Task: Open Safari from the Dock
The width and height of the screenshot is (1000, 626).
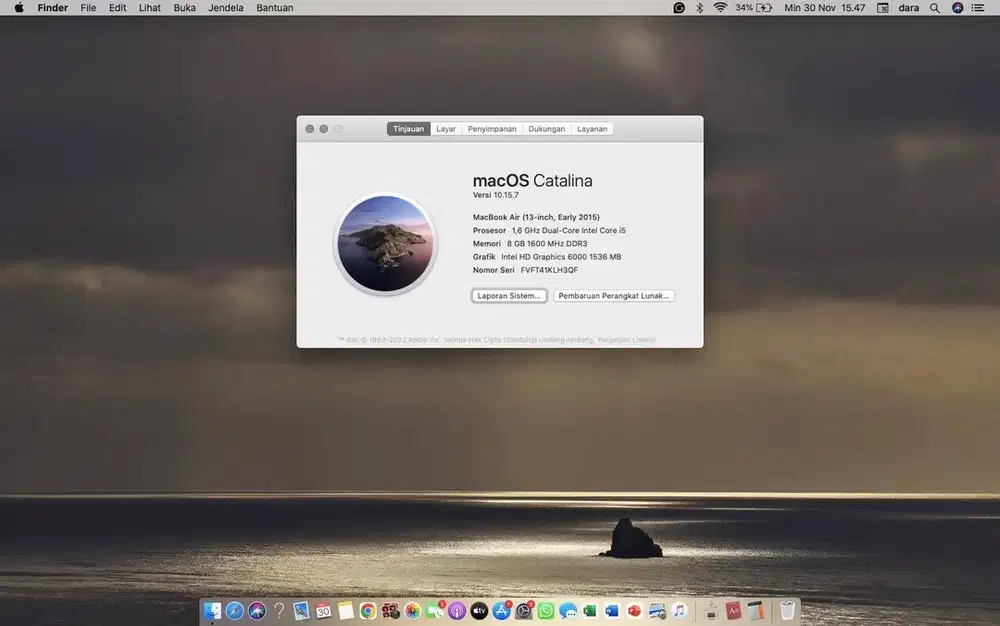Action: click(234, 610)
